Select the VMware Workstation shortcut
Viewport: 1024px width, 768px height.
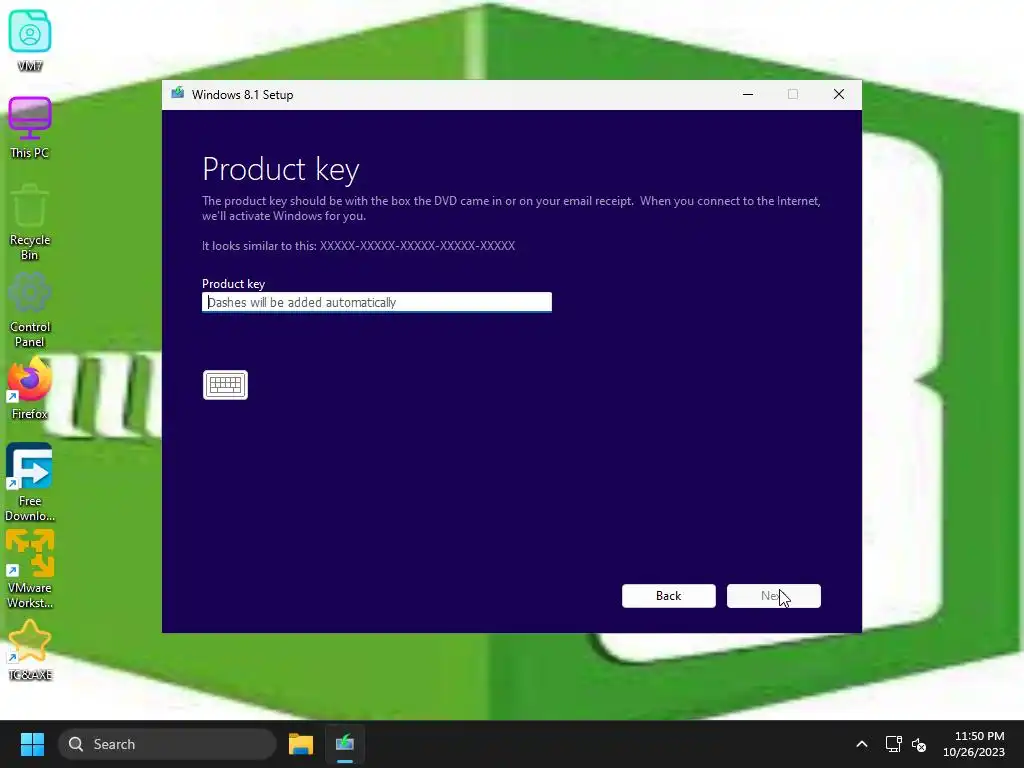pyautogui.click(x=29, y=569)
